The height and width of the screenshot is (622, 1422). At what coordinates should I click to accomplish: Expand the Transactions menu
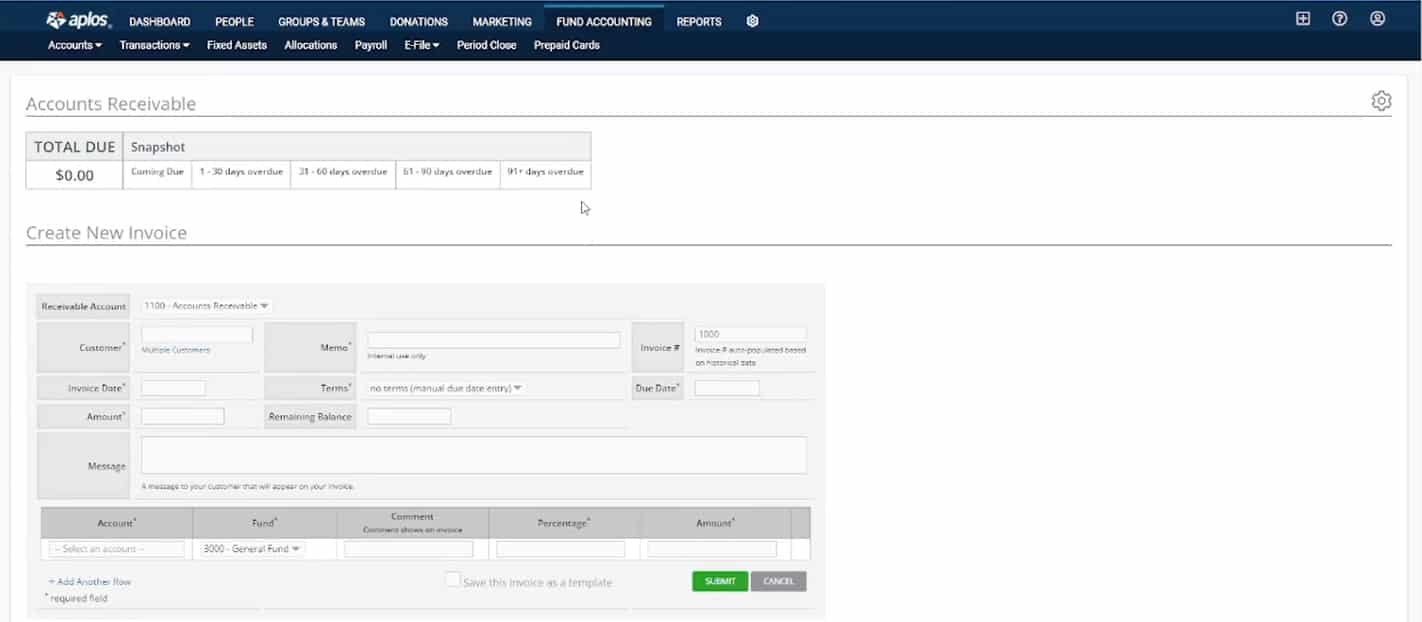point(153,44)
